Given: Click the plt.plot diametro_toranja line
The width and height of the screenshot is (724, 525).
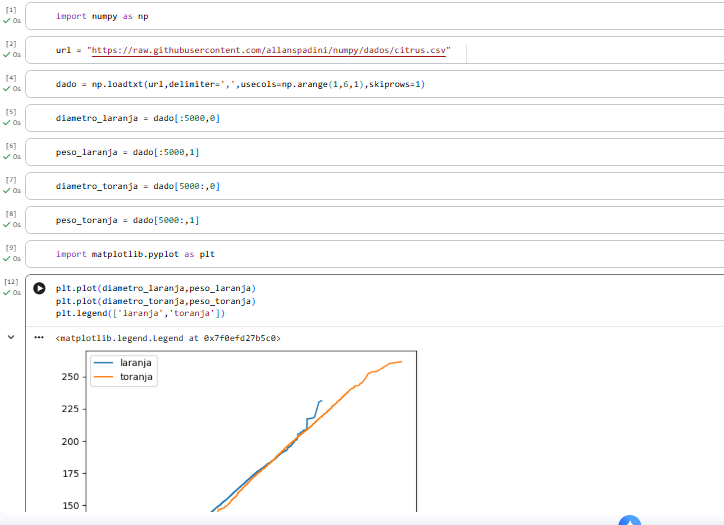Looking at the screenshot, I should click(x=156, y=301).
